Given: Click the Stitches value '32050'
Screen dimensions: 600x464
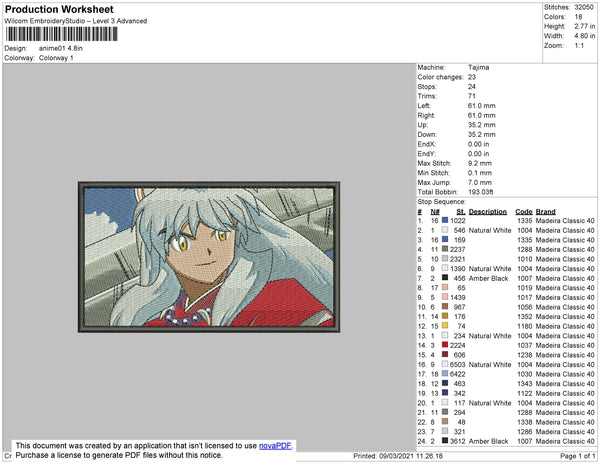Looking at the screenshot, I should click(x=584, y=7).
